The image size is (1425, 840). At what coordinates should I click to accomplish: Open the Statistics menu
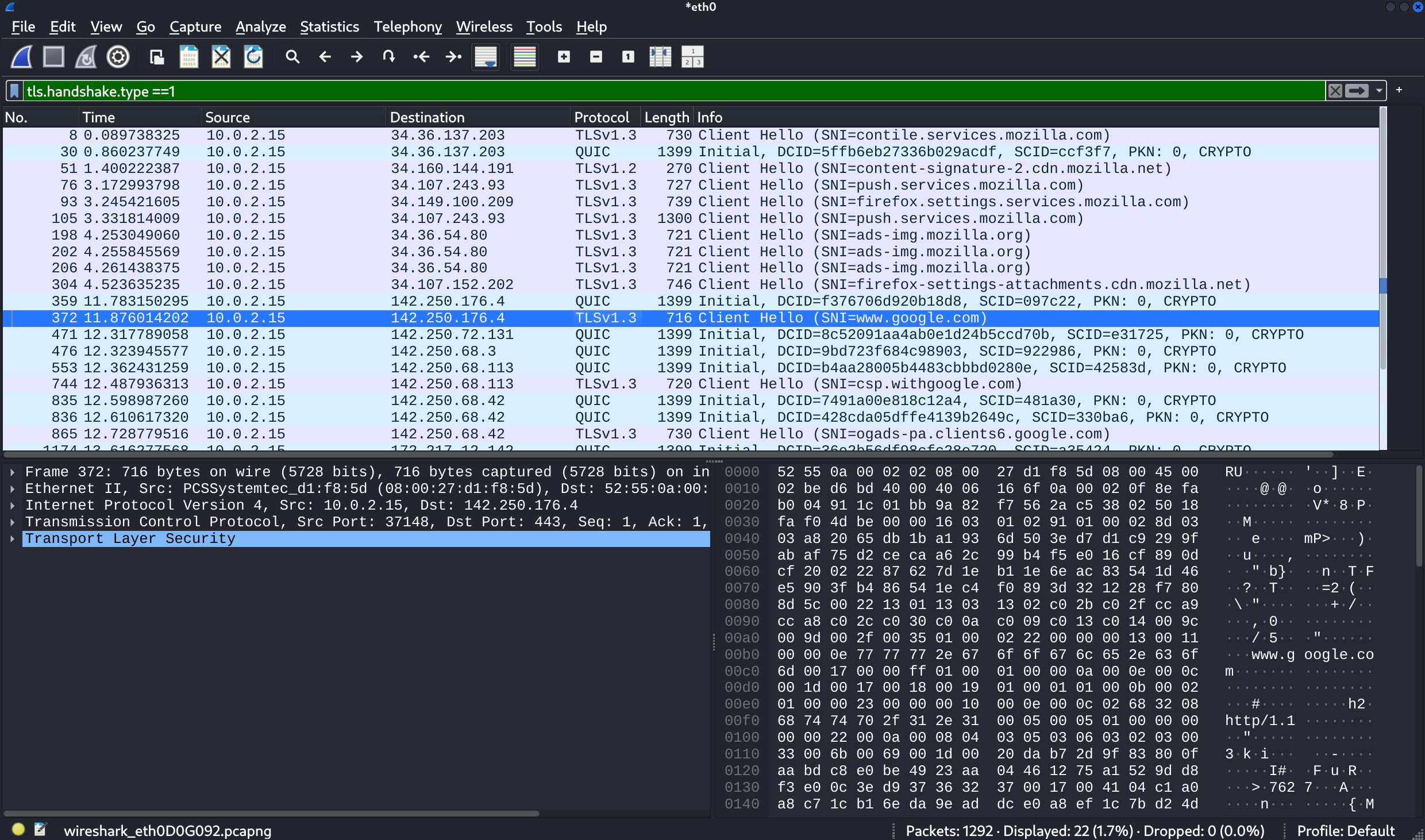pos(329,26)
